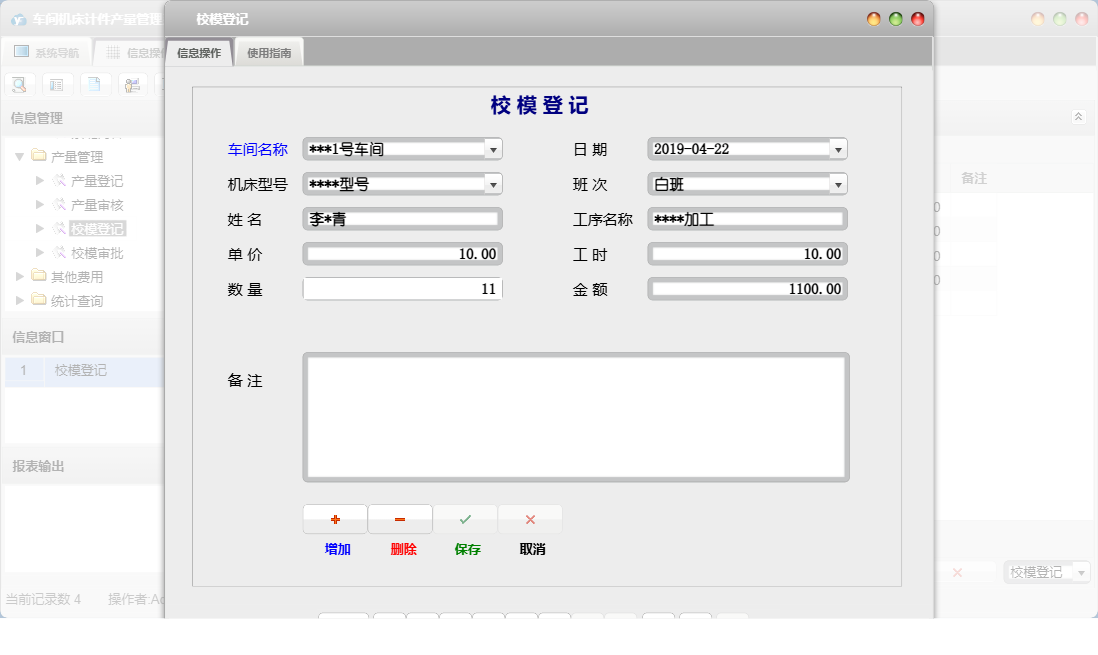Click the red plus icon above 增加

pos(335,518)
